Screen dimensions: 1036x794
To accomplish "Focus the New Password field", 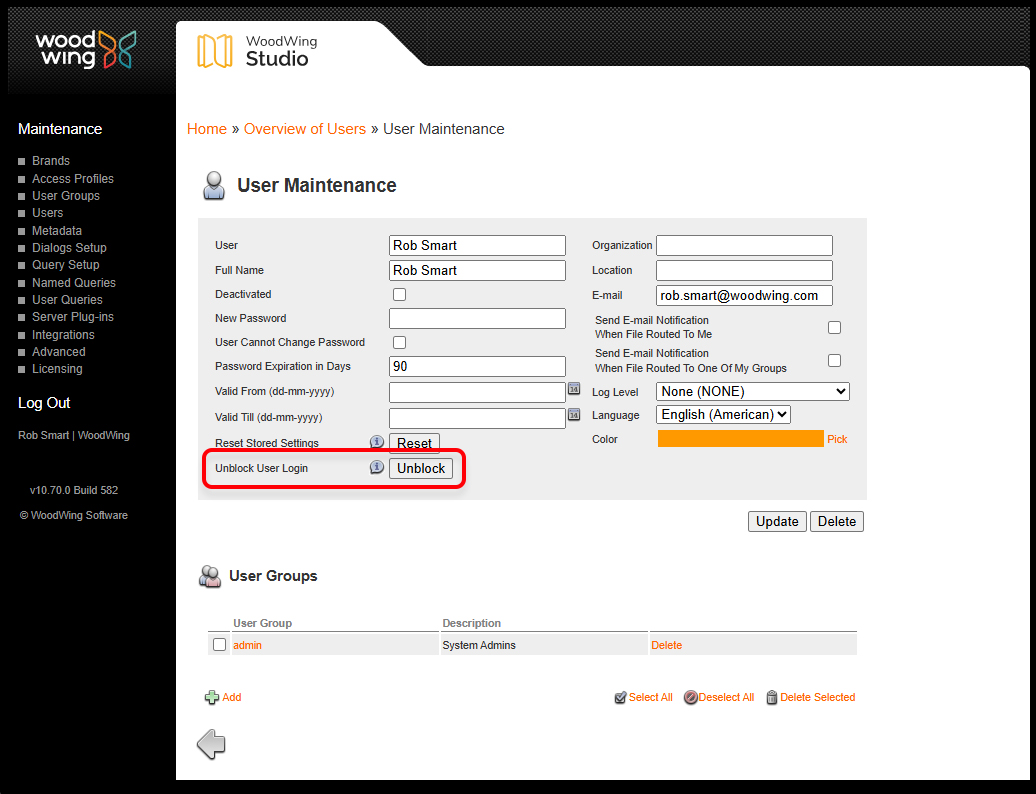I will [x=477, y=318].
